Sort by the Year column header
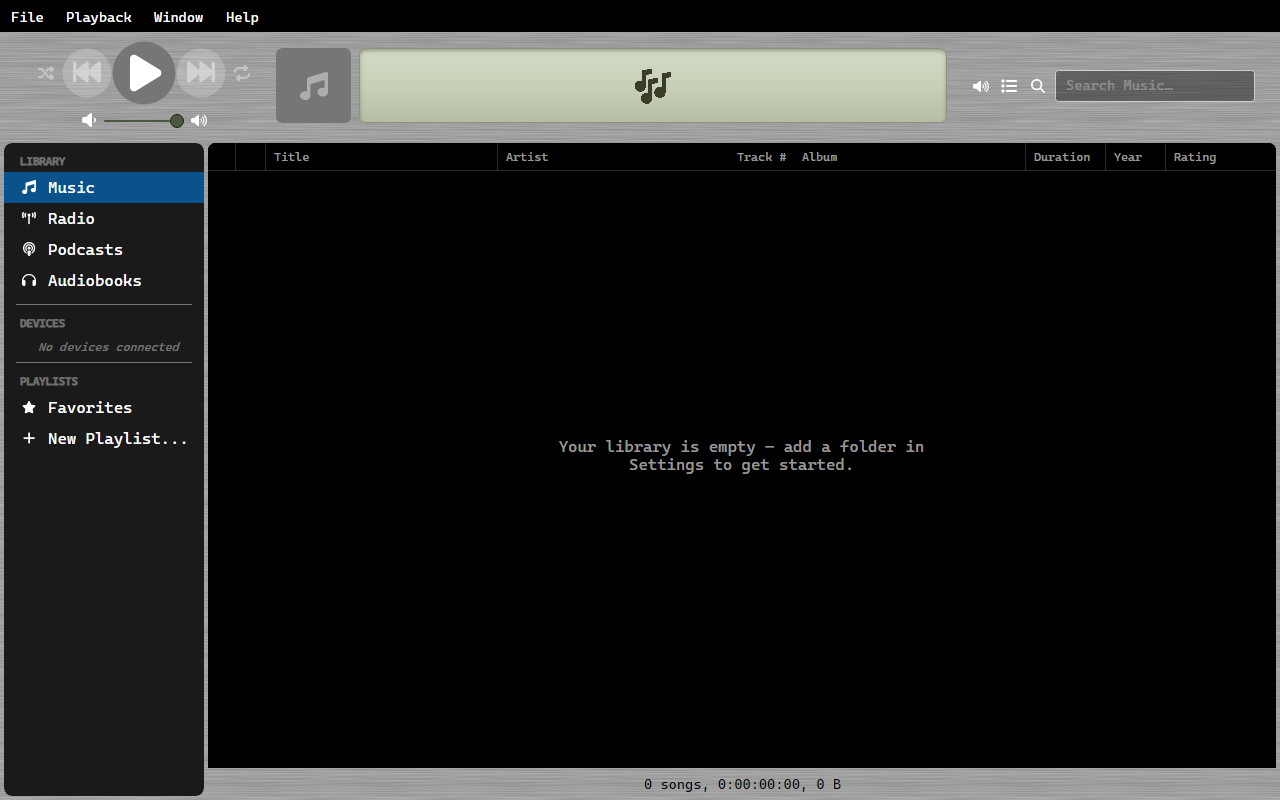The width and height of the screenshot is (1280, 800). 1135,157
